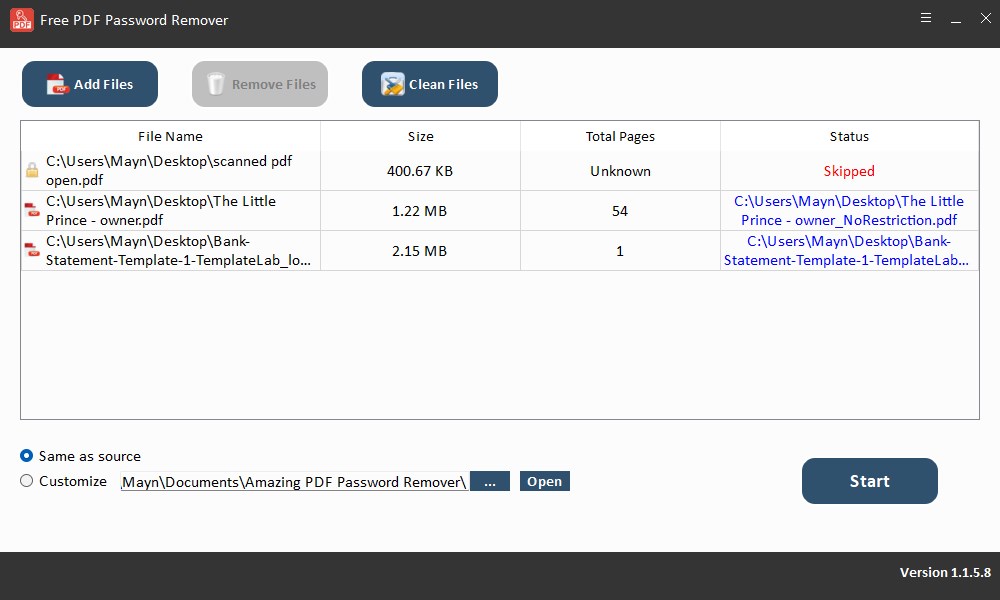Select the Customize radio option
This screenshot has width=1000, height=600.
pyautogui.click(x=63, y=481)
